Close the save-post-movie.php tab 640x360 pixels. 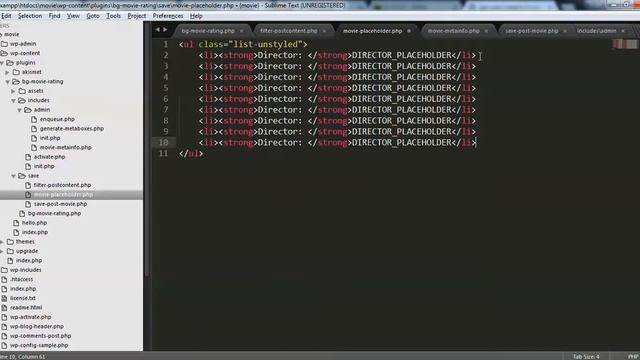coord(565,31)
